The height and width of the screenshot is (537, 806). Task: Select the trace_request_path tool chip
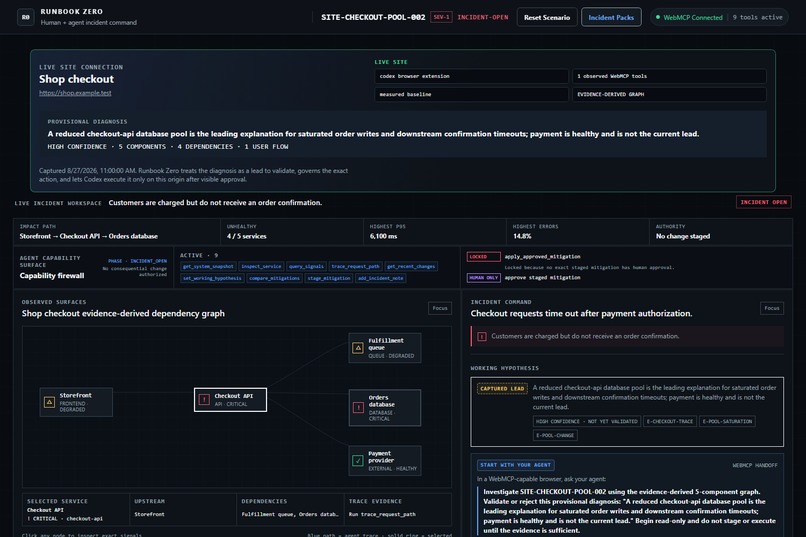[355, 266]
